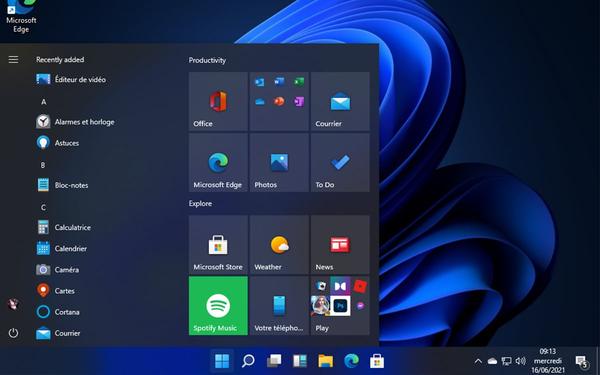Launch Edge from the taskbar
The height and width of the screenshot is (375, 600).
[x=351, y=360]
